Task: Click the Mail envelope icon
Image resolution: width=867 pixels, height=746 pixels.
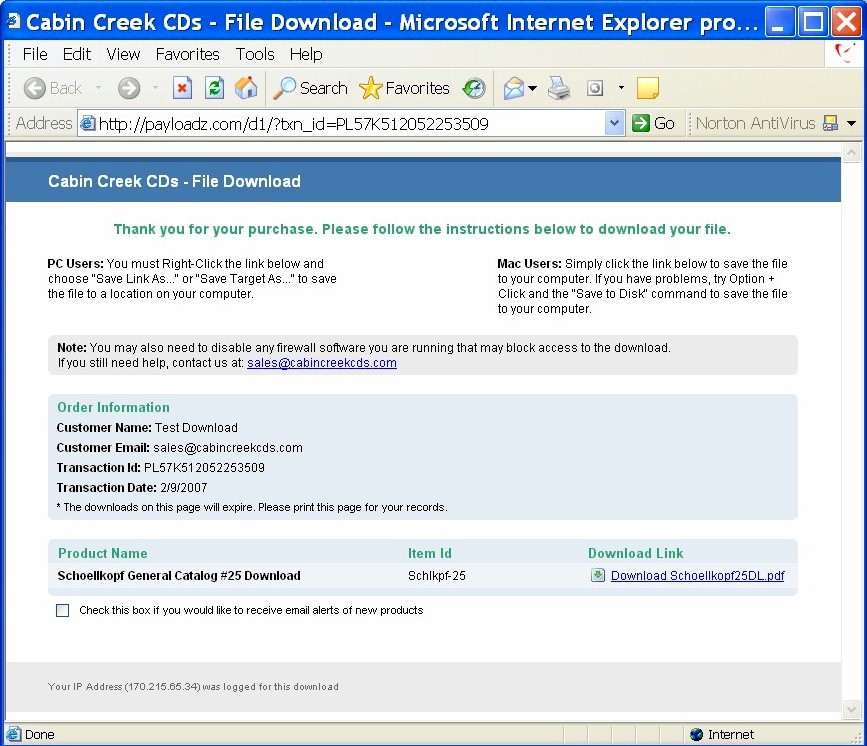Action: pyautogui.click(x=514, y=88)
